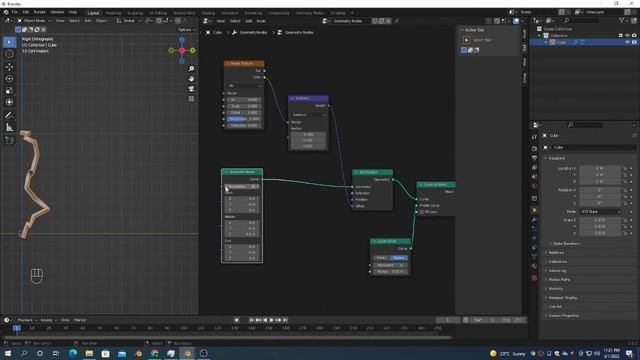Jump to the last frame in timeline

tap(285, 320)
